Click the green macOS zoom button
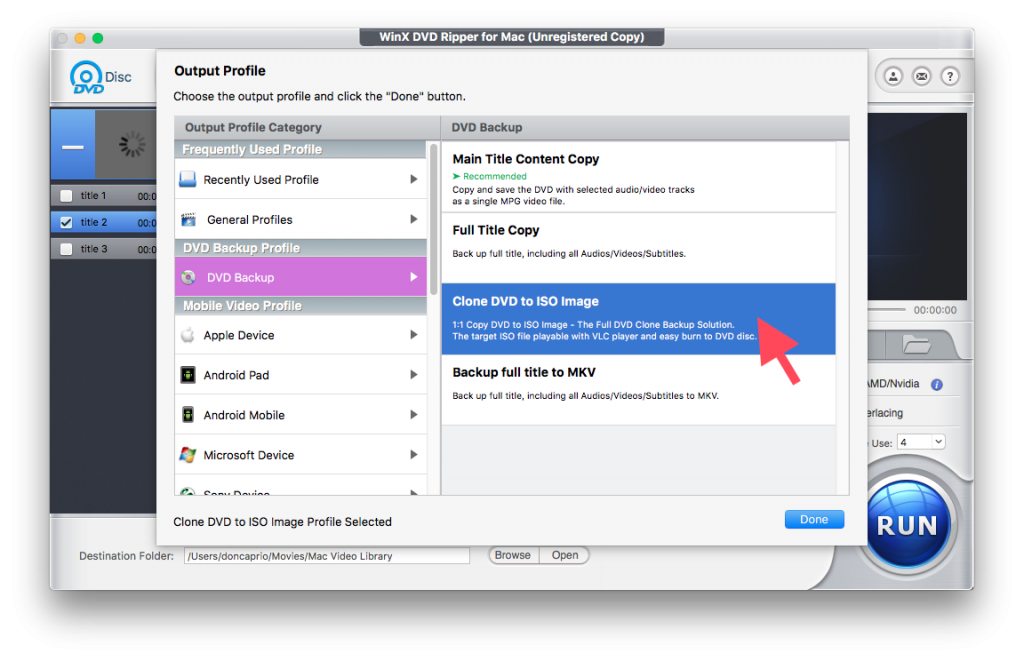Screen dimensions: 1024x661 click(98, 38)
